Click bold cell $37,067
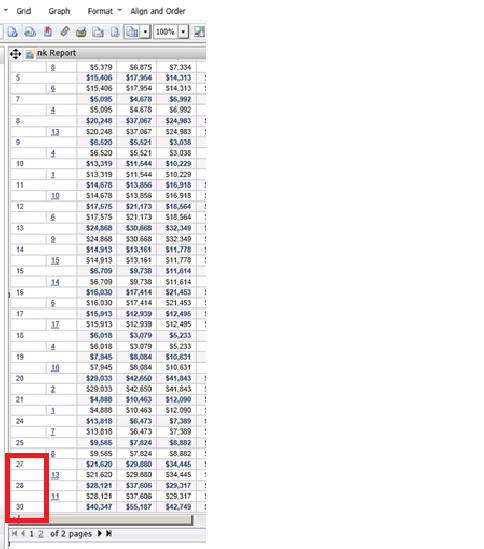This screenshot has height=549, width=484. pos(139,121)
